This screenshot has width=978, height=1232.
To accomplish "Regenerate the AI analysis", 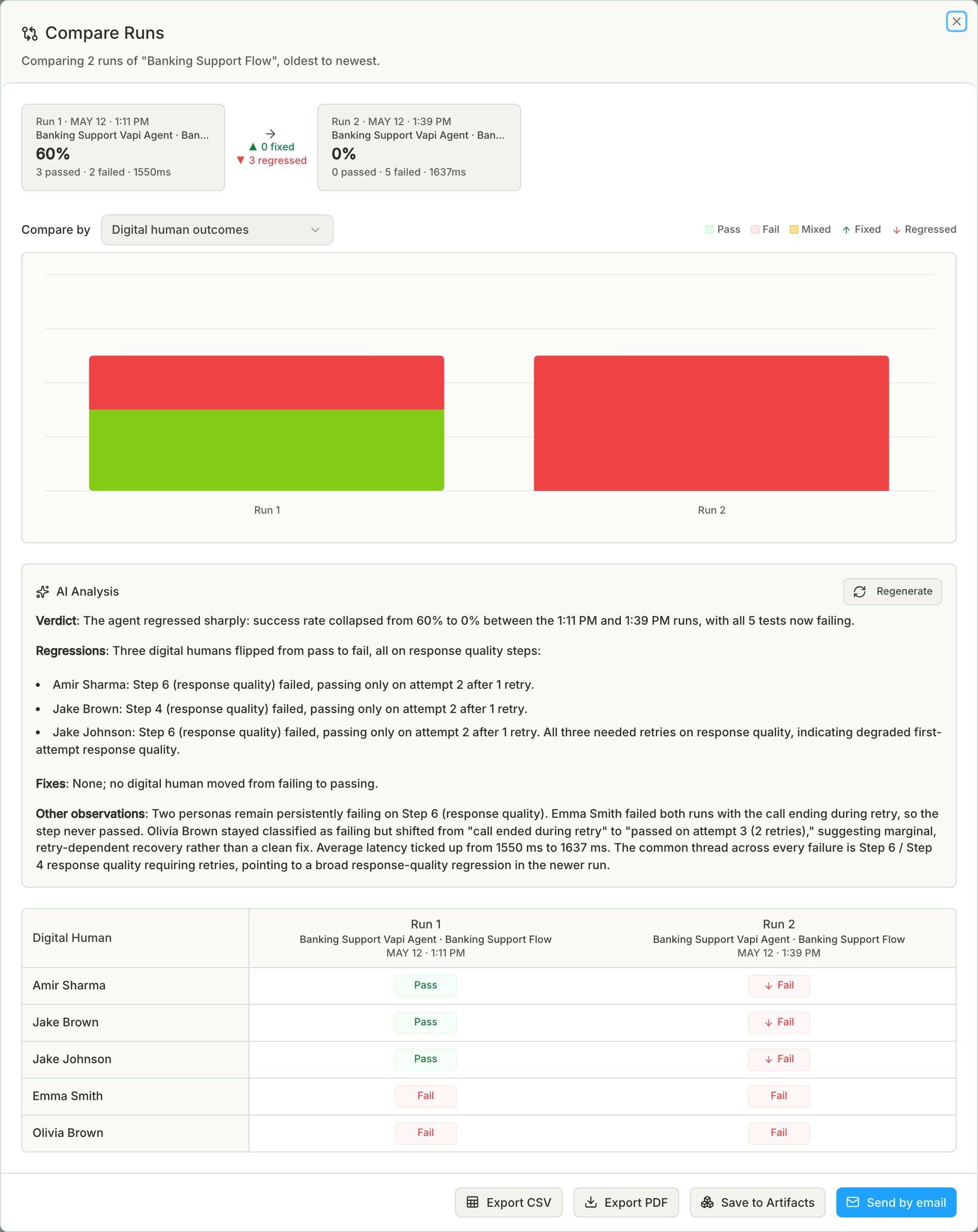I will [892, 591].
